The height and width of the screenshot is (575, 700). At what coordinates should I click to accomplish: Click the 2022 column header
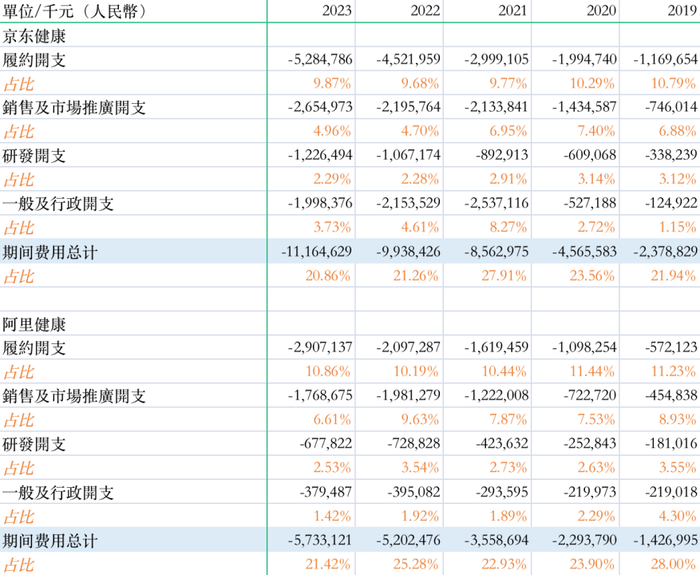[425, 10]
